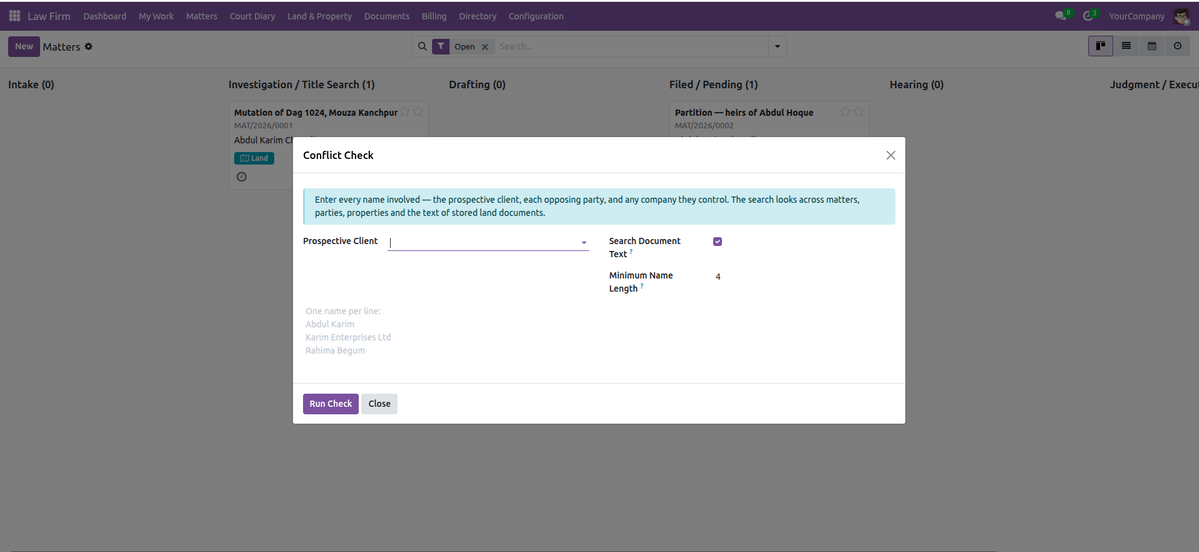Show help tooltip for Minimum Name Length
Screen dimensions: 1199x552
click(x=642, y=286)
